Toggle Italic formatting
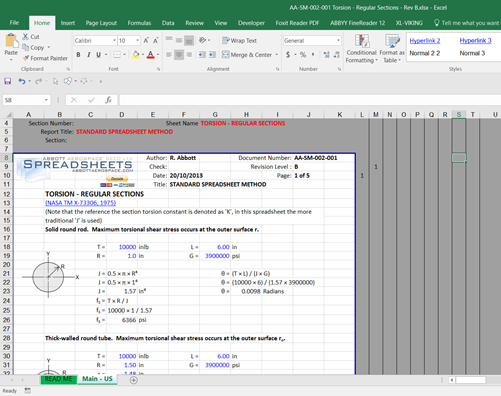Image resolution: width=501 pixels, height=396 pixels. pos(88,55)
